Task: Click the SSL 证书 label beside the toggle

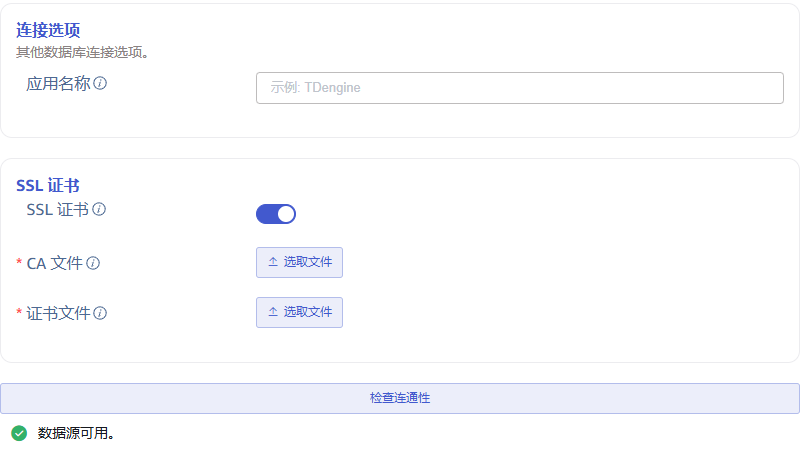Action: (57, 210)
